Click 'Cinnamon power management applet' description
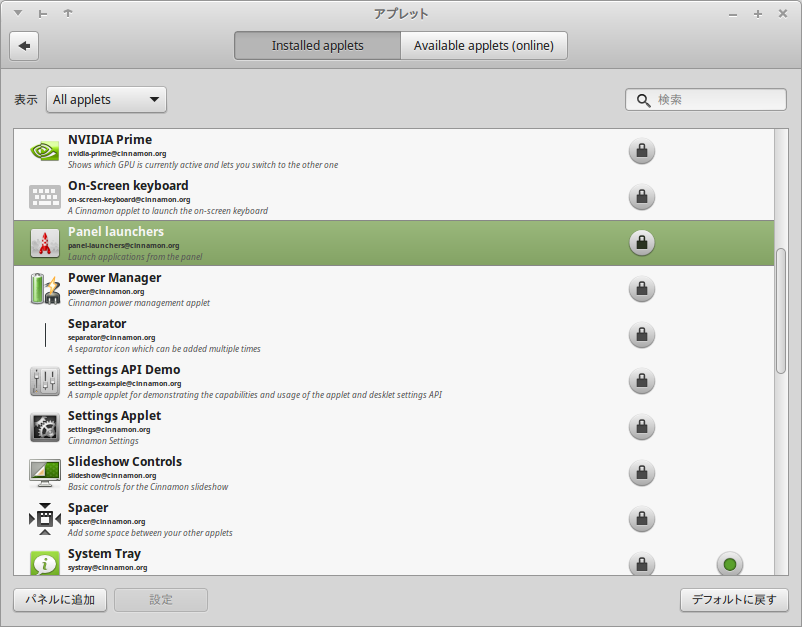802x627 pixels. (x=139, y=303)
